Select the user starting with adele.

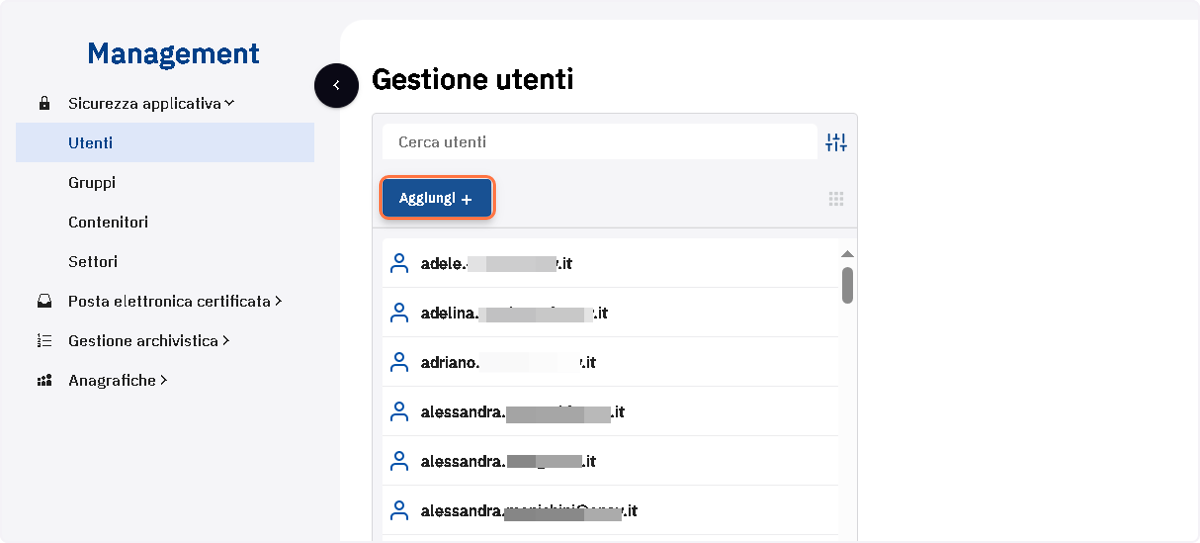click(x=610, y=264)
